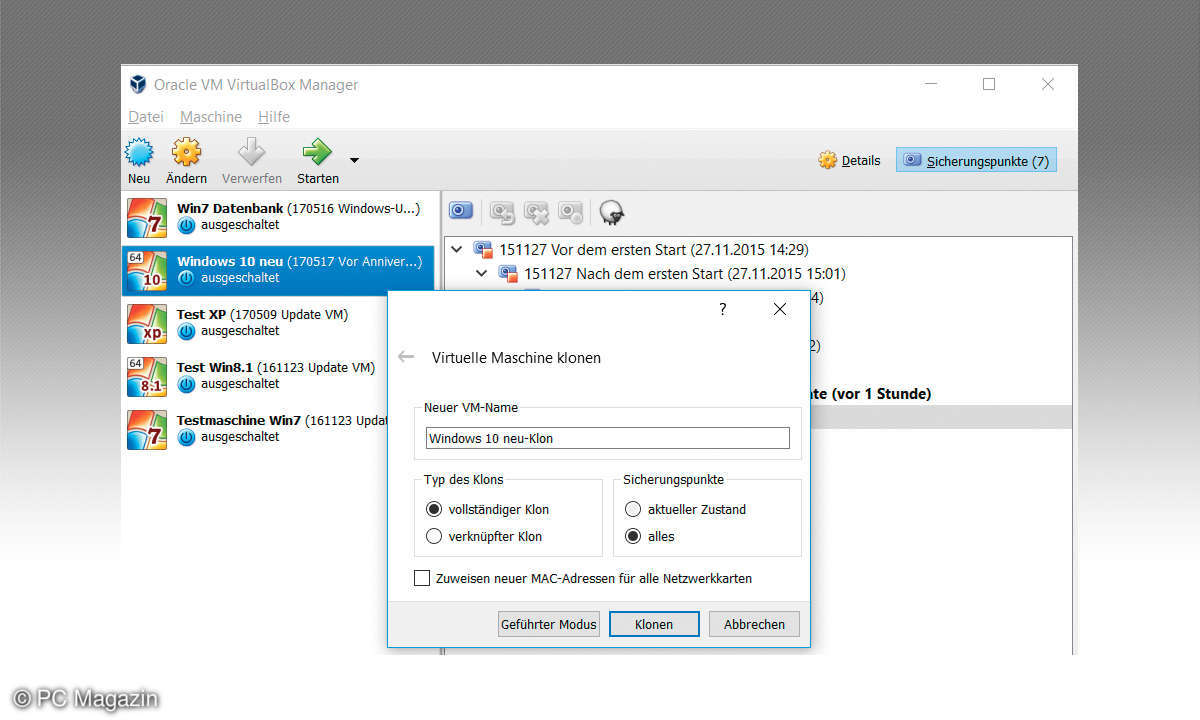The height and width of the screenshot is (720, 1200).
Task: Click power status icon under Win7 Datenbank
Action: click(x=186, y=226)
